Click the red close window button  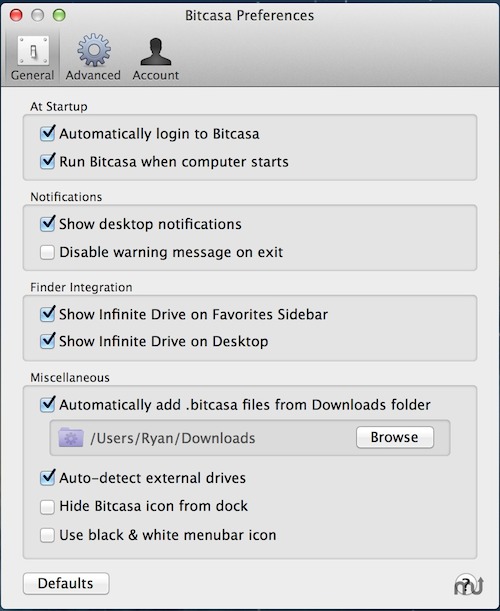pyautogui.click(x=16, y=15)
